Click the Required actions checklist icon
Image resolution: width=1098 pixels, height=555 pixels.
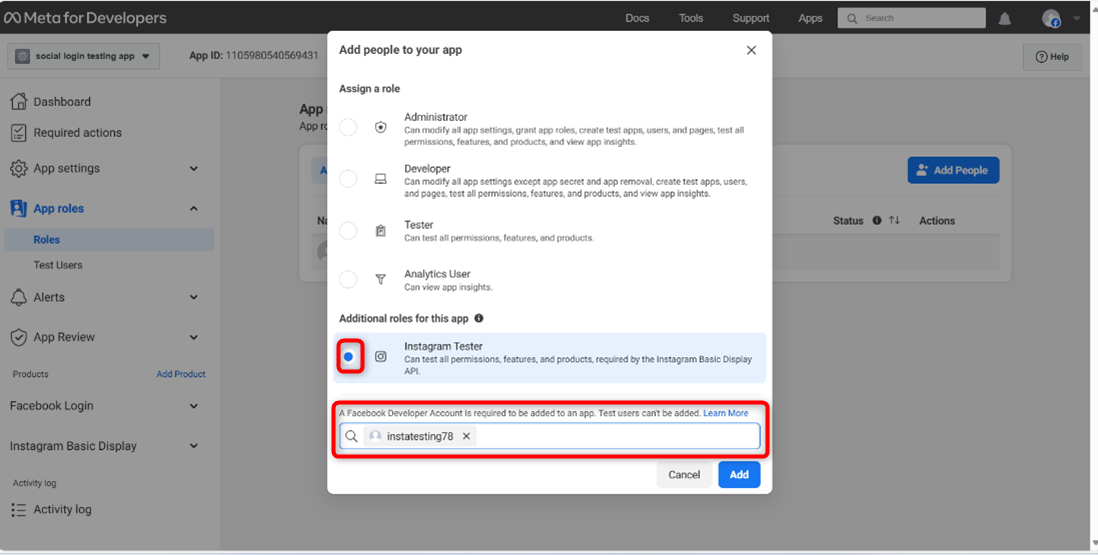tap(19, 133)
